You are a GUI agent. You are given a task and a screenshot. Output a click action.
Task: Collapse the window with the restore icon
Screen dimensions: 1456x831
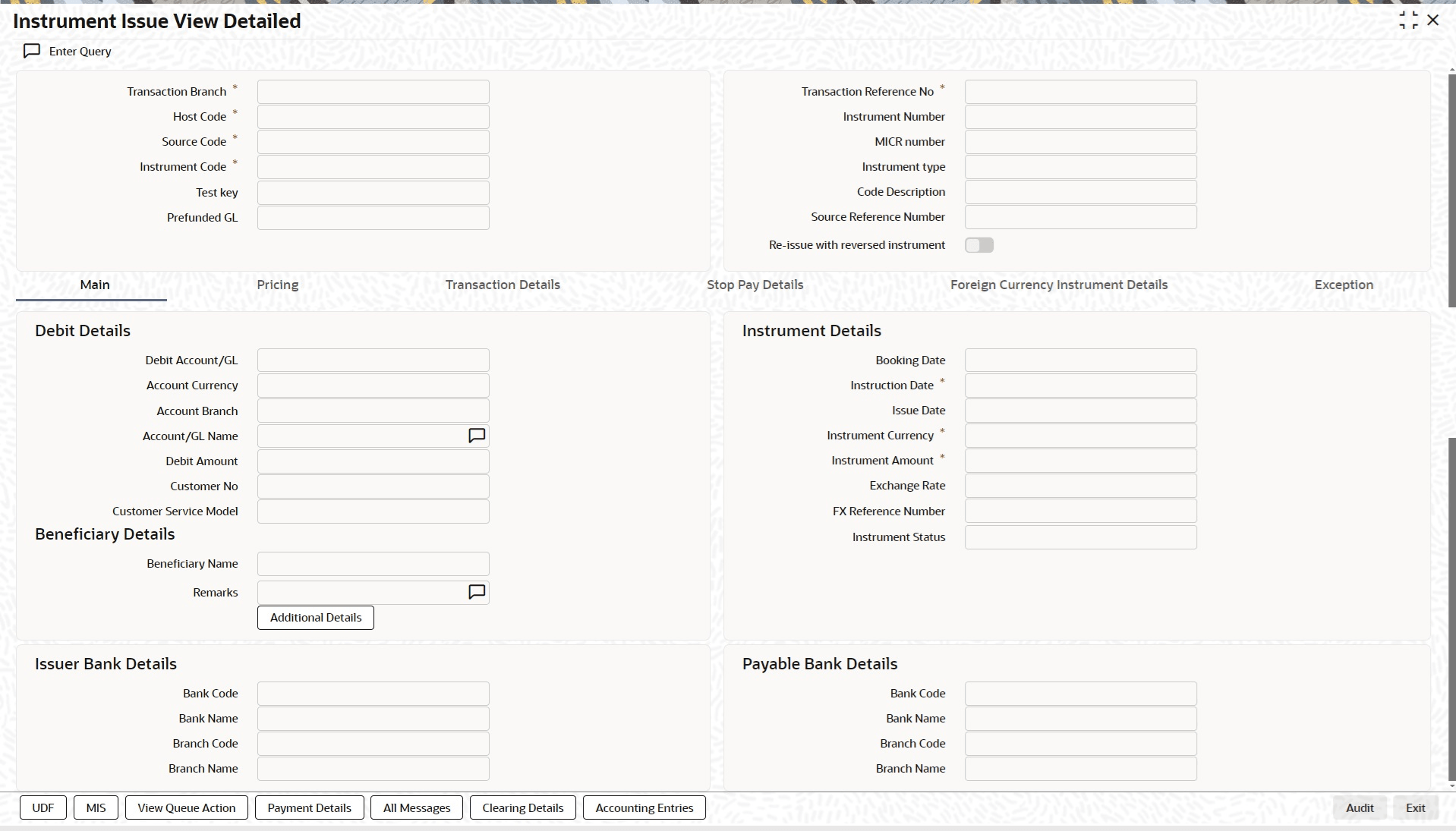tap(1408, 20)
